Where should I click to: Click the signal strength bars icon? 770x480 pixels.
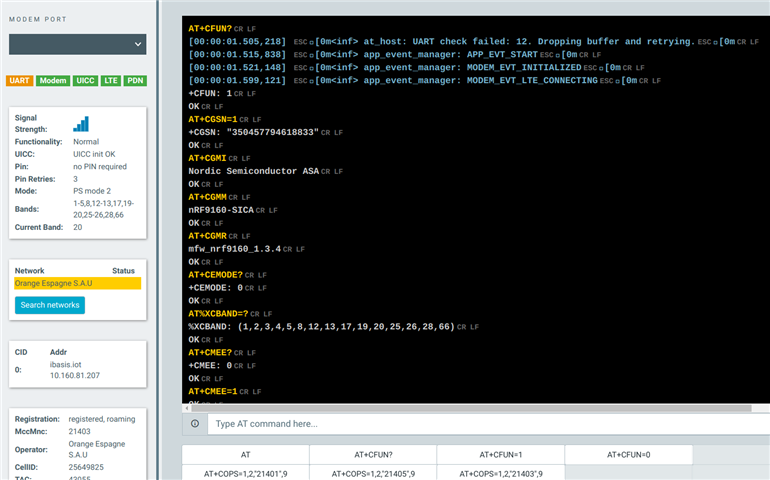[81, 124]
